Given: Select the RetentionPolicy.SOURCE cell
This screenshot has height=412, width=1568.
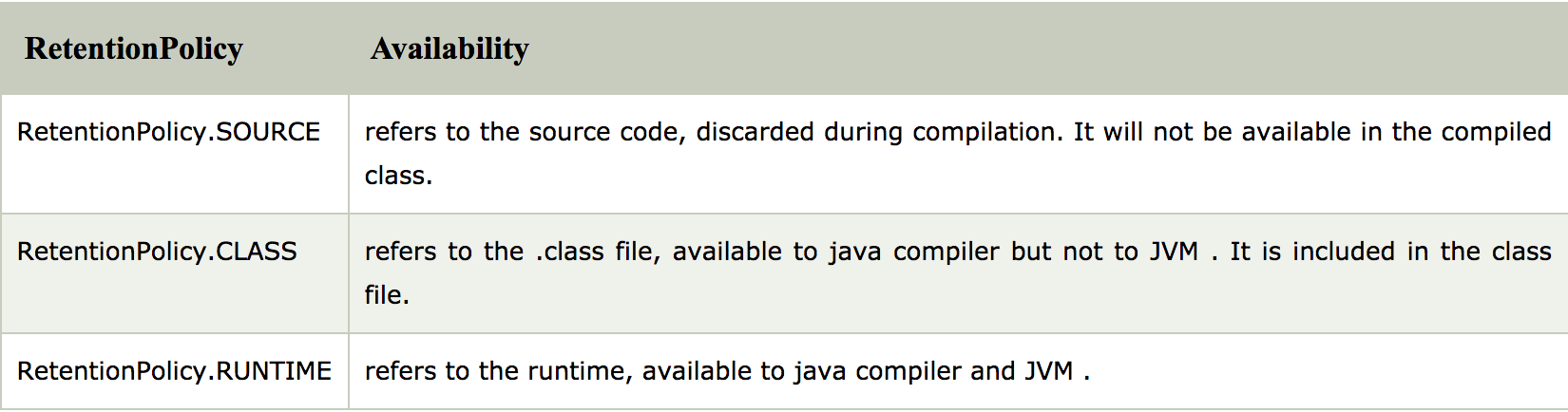Looking at the screenshot, I should pyautogui.click(x=175, y=154).
